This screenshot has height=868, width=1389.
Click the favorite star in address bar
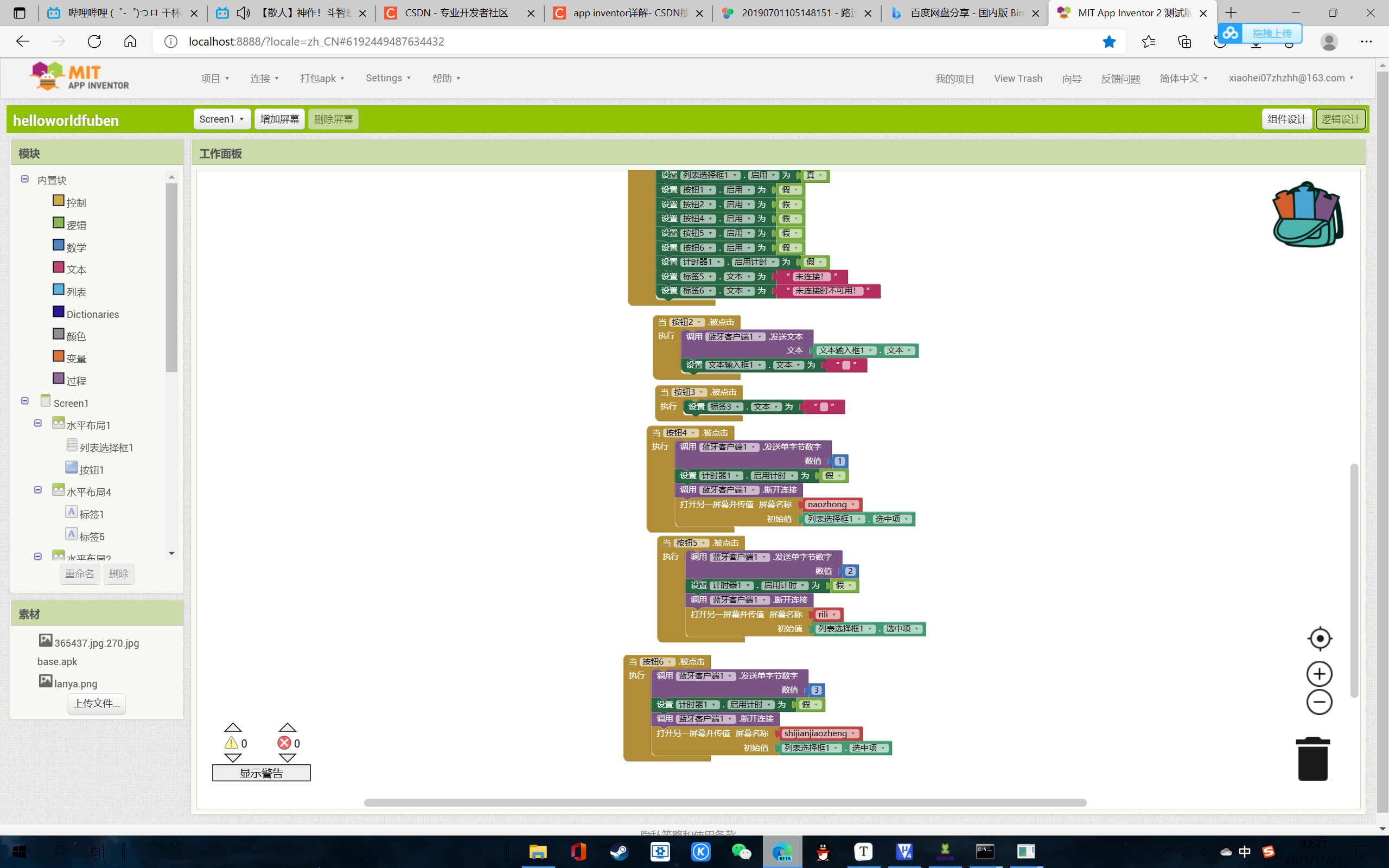coord(1109,41)
